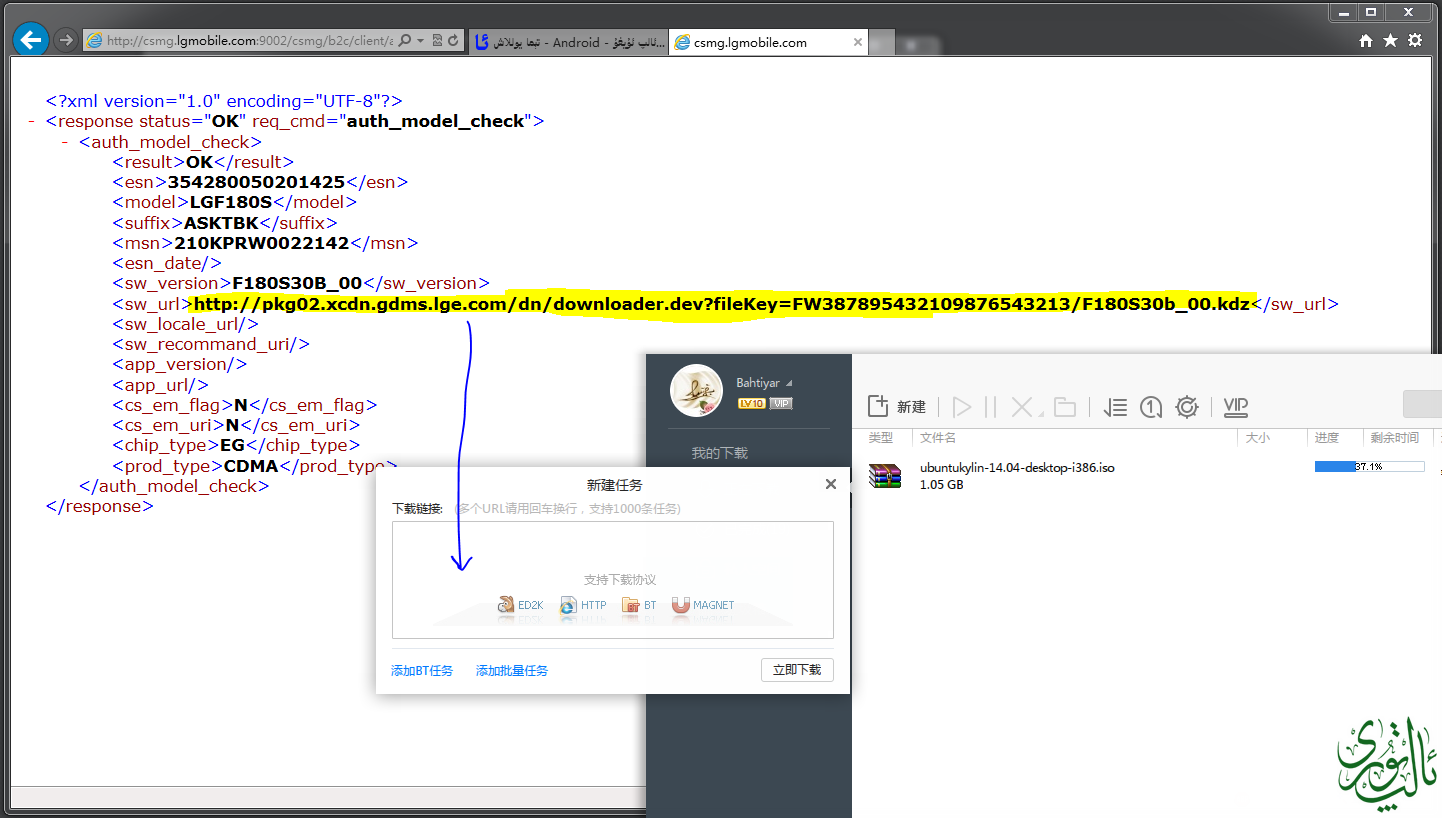Sort by size (大小) column header
The image size is (1442, 818).
coord(1258,438)
